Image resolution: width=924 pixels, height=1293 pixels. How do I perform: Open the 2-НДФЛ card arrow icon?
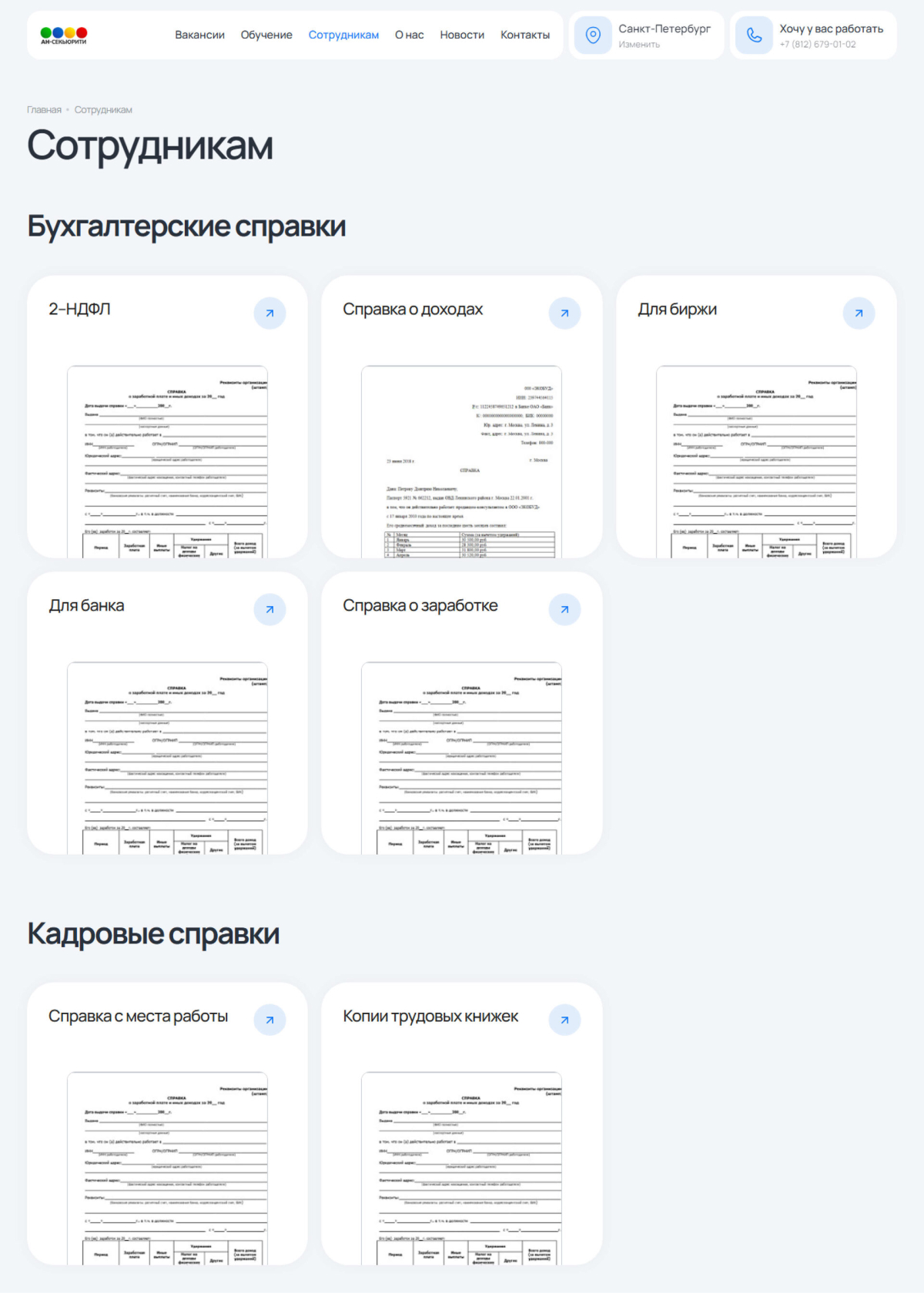click(x=269, y=313)
